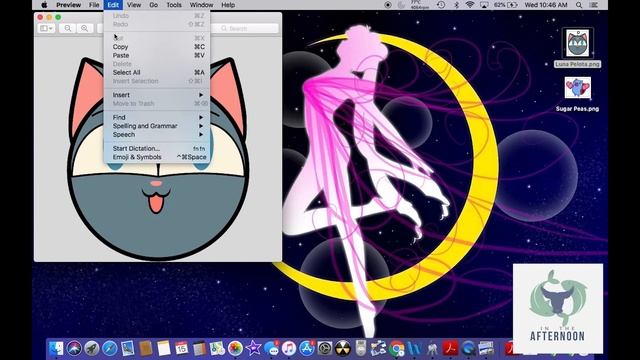Open Calendar from the Dock
Image resolution: width=640 pixels, height=360 pixels.
click(181, 348)
